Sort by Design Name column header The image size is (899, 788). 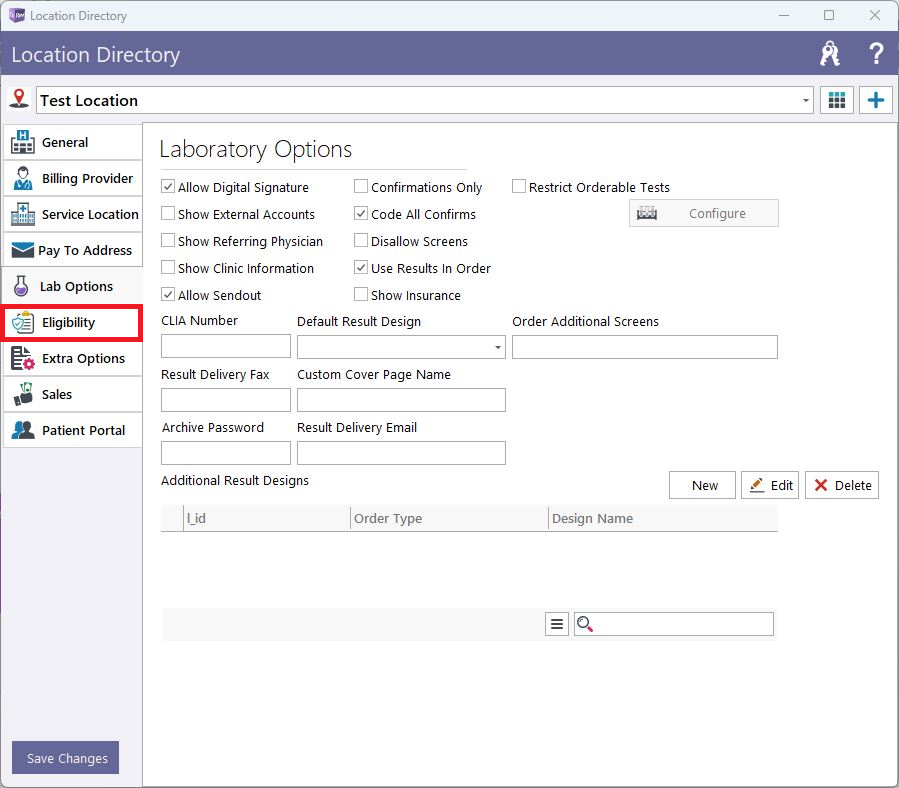pyautogui.click(x=663, y=518)
